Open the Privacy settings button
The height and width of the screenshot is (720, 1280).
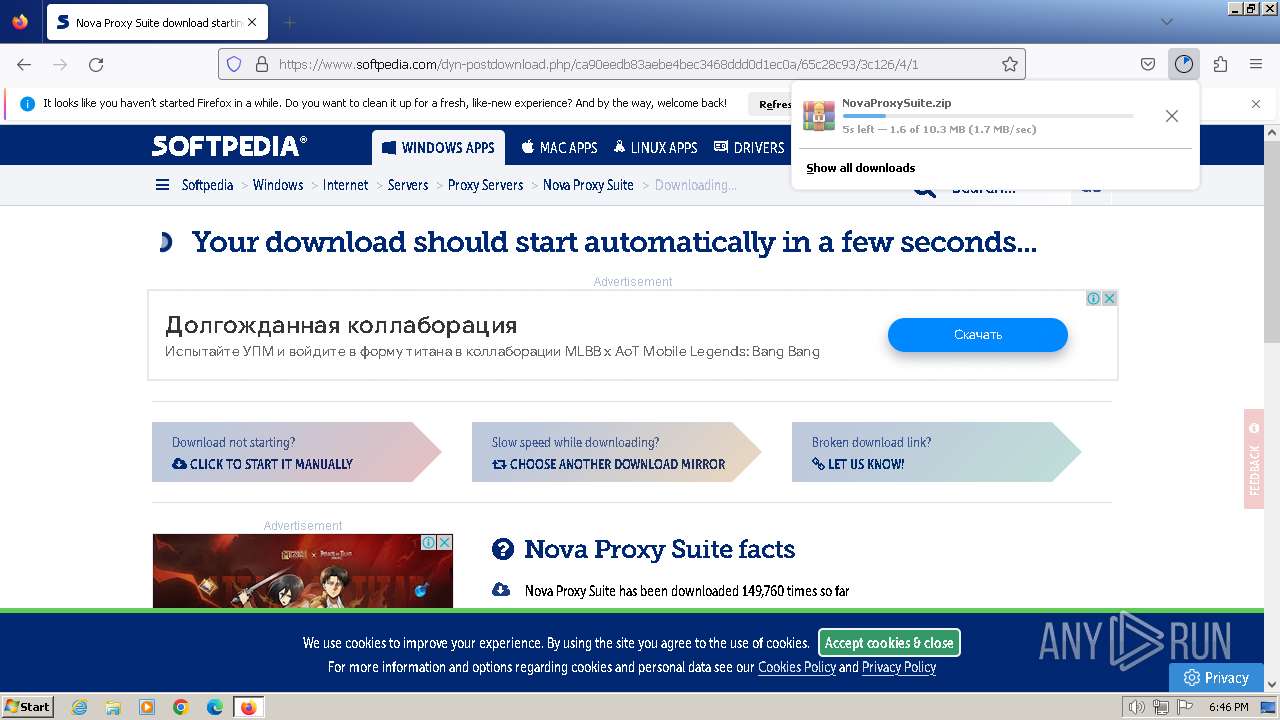[1216, 677]
